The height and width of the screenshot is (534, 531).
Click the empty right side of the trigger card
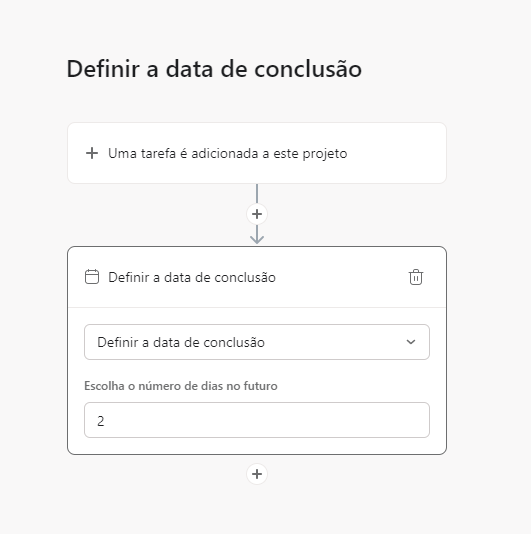pos(395,153)
